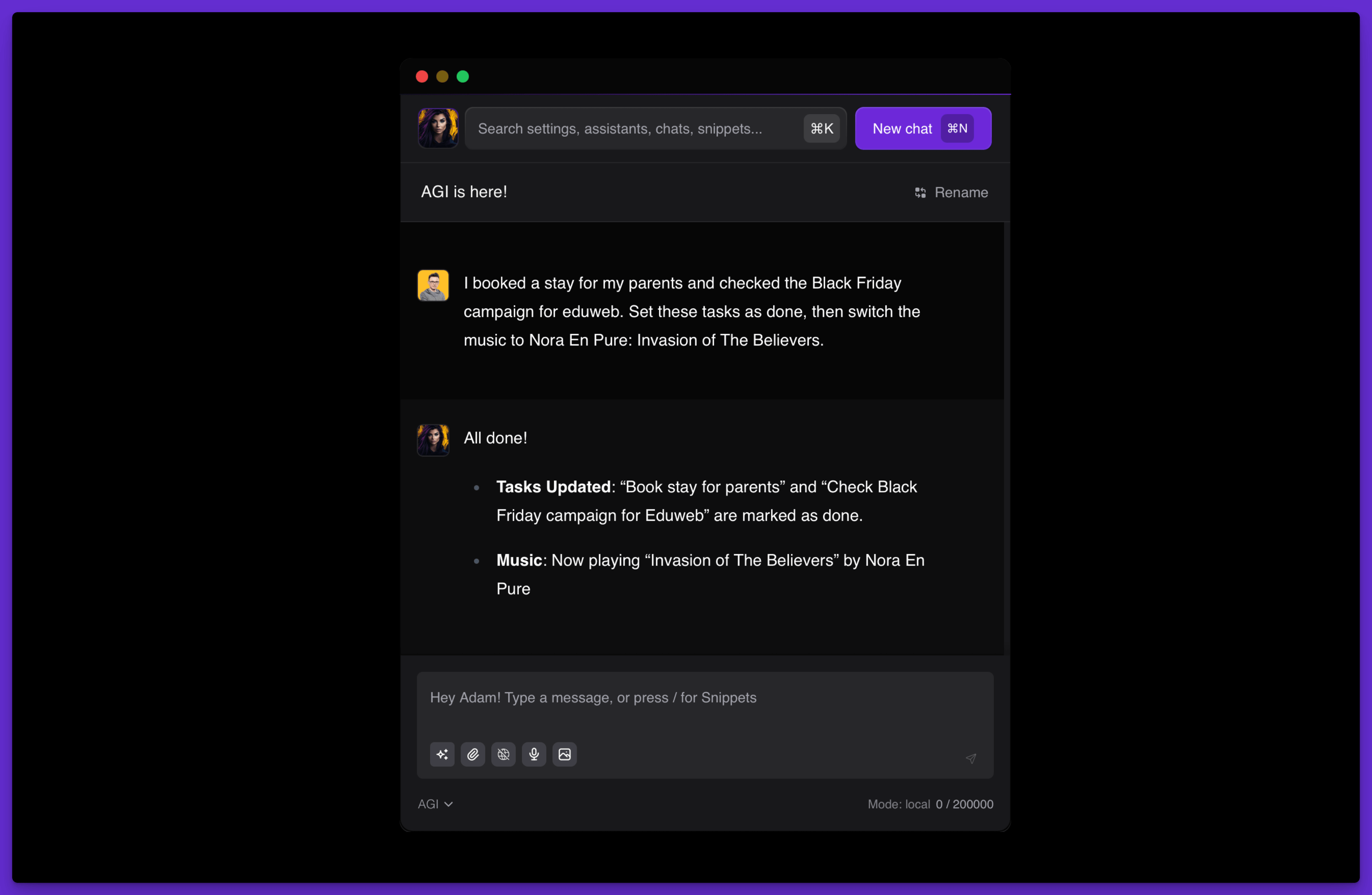Expand the AGI model dropdown

pos(435,804)
